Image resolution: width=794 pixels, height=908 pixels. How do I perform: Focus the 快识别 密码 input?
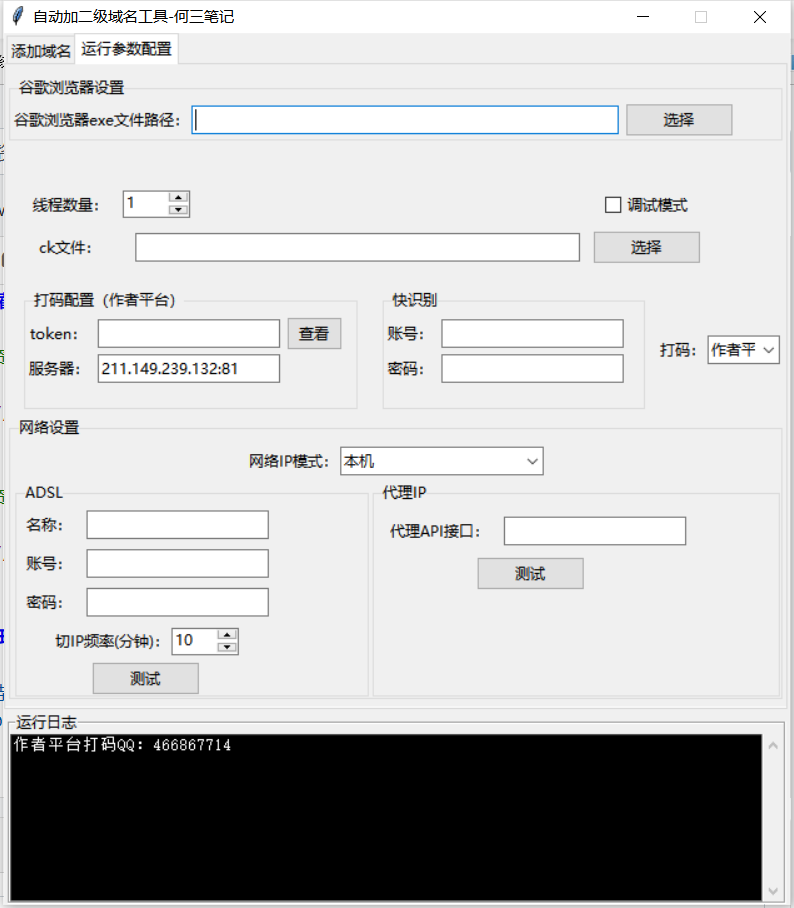click(532, 368)
